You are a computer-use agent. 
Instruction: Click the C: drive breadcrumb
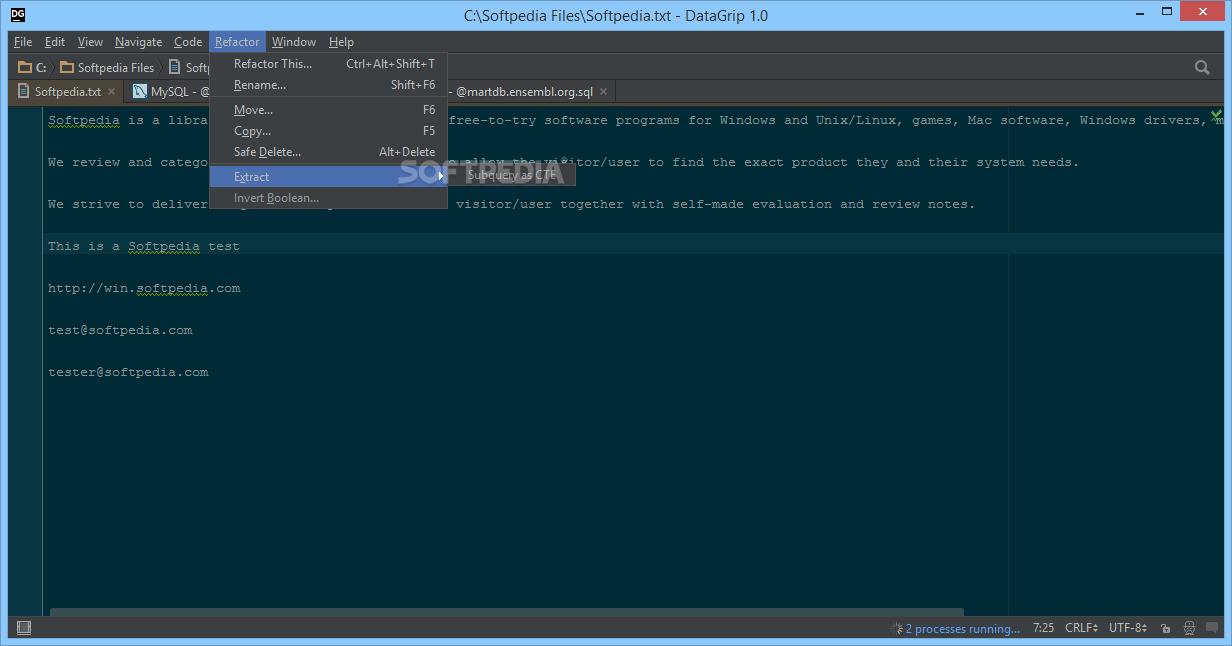point(33,68)
